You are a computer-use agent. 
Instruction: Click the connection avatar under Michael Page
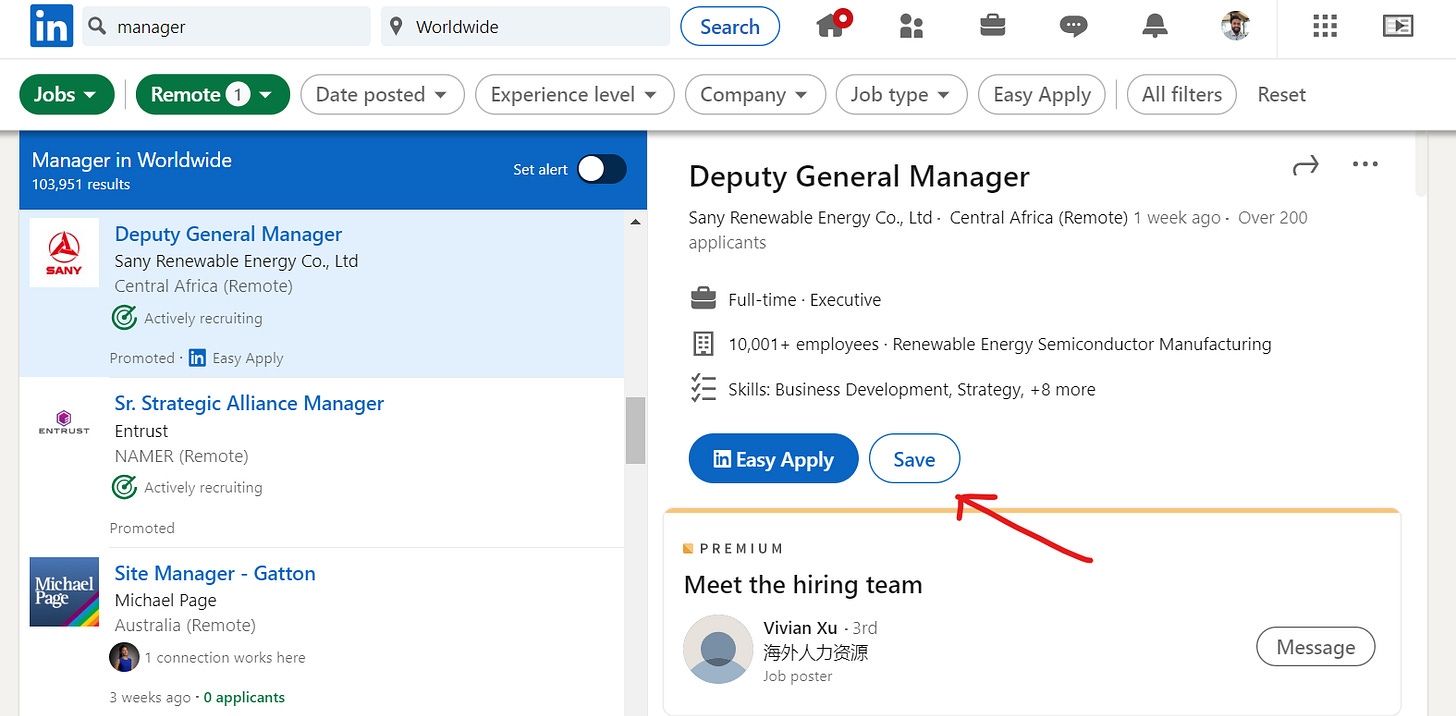click(124, 657)
